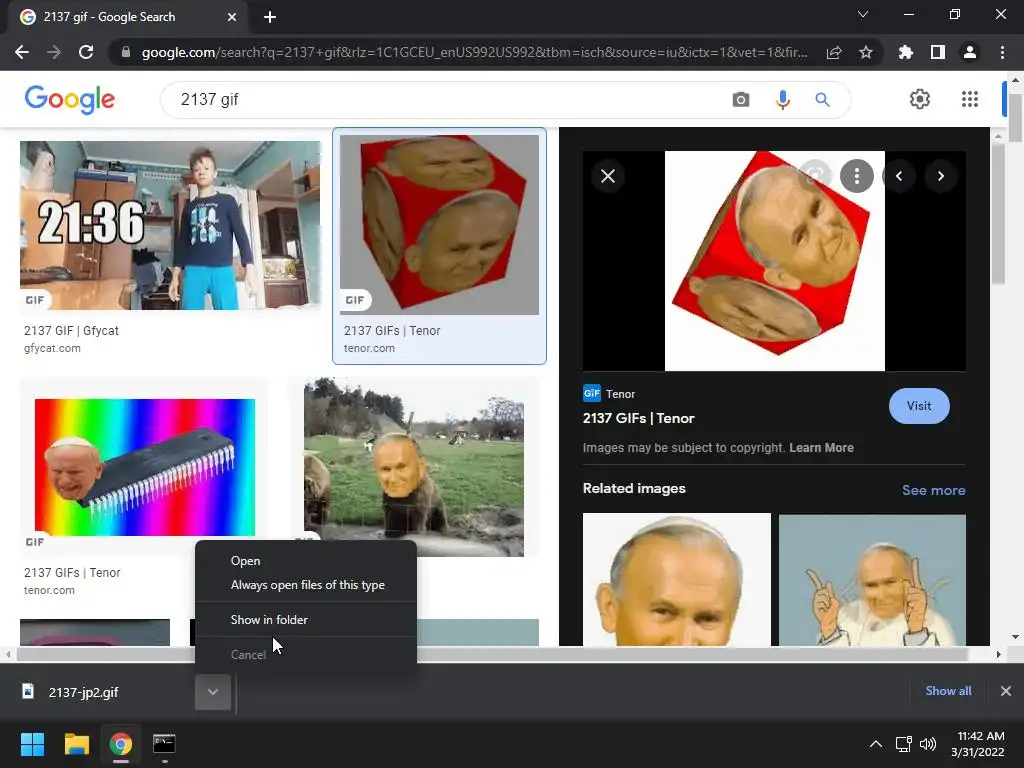Viewport: 1024px width, 768px height.
Task: Open the '2137 GIF | Gfycat' title link
Action: (71, 330)
